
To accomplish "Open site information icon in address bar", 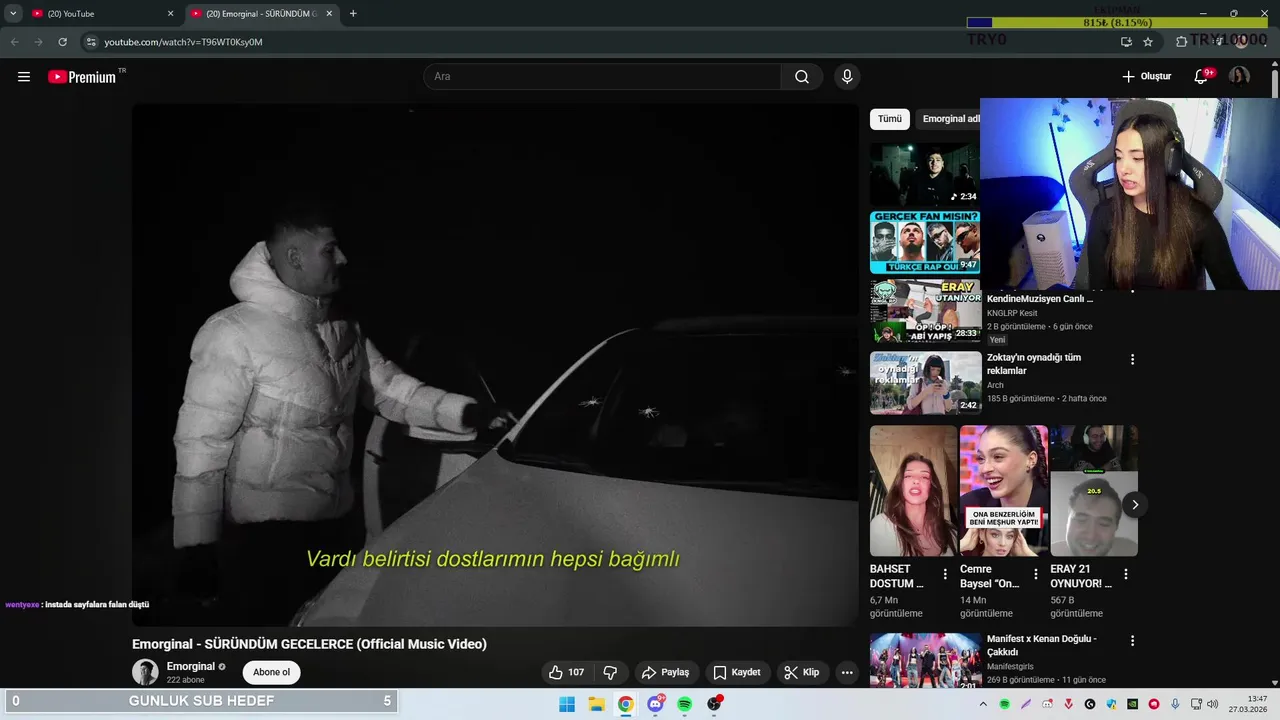I will (91, 42).
